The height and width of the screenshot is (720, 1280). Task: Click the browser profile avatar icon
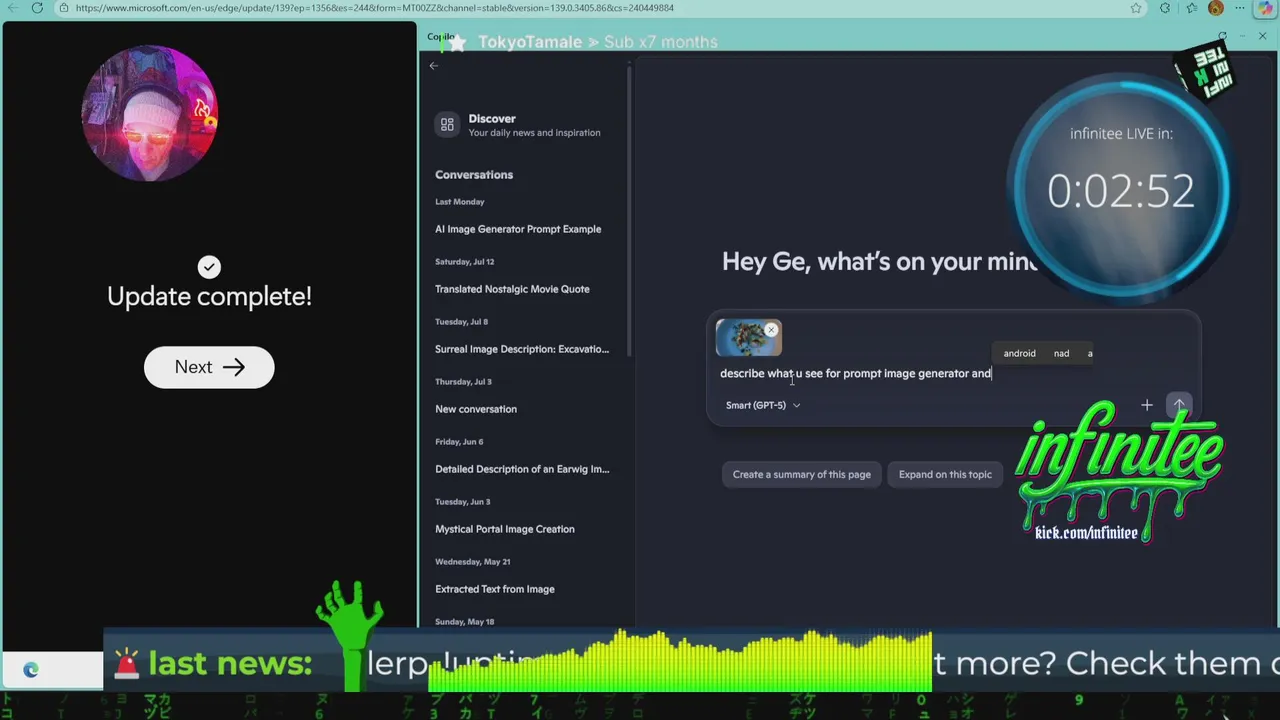[x=1216, y=8]
